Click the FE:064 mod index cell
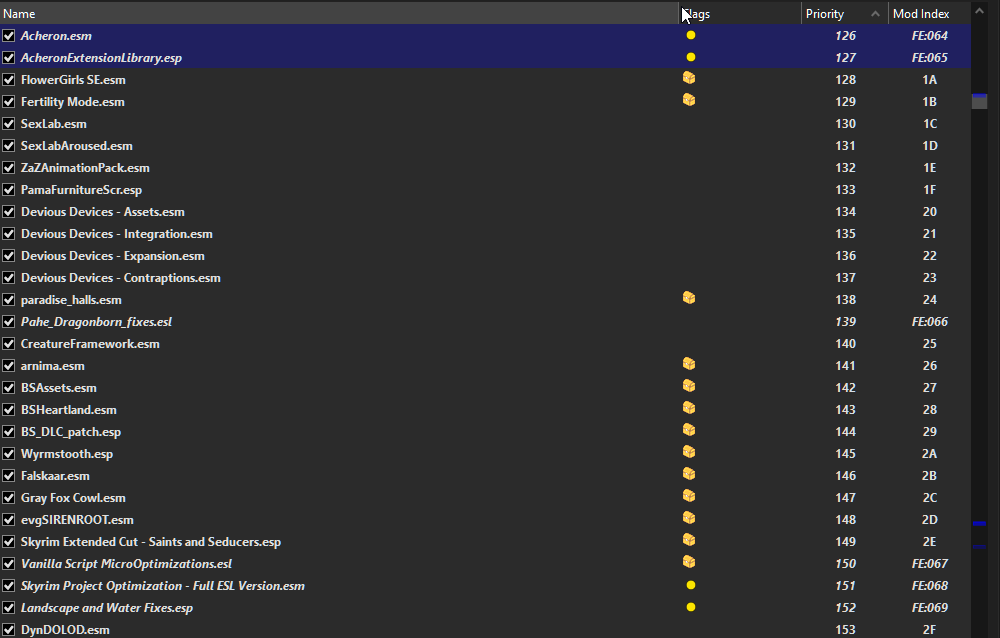This screenshot has width=1000, height=638. click(930, 36)
